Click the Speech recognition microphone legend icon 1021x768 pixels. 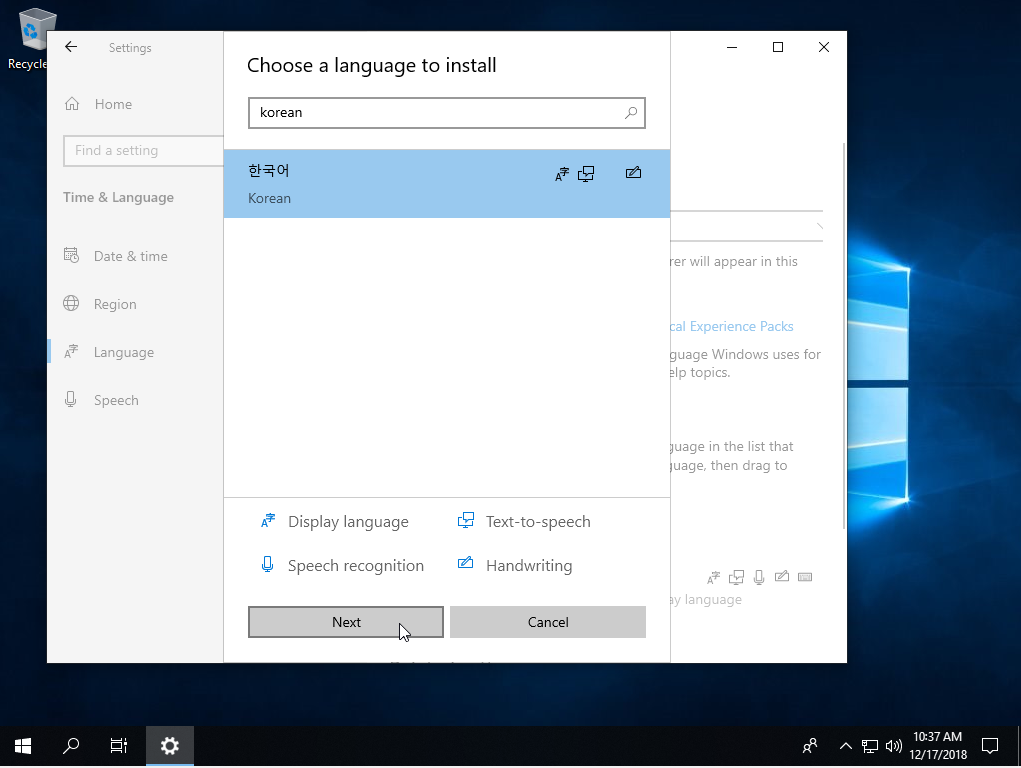[x=267, y=565]
